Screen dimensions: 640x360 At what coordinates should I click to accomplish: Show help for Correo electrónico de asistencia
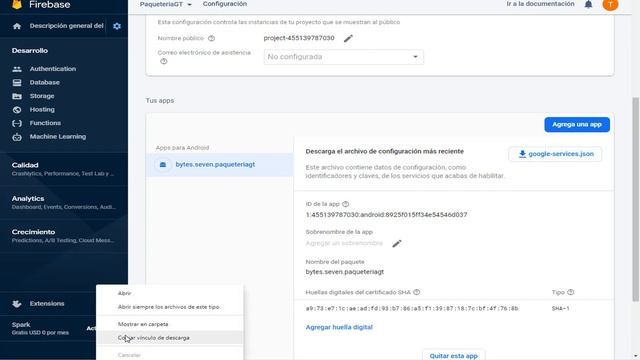(164, 62)
